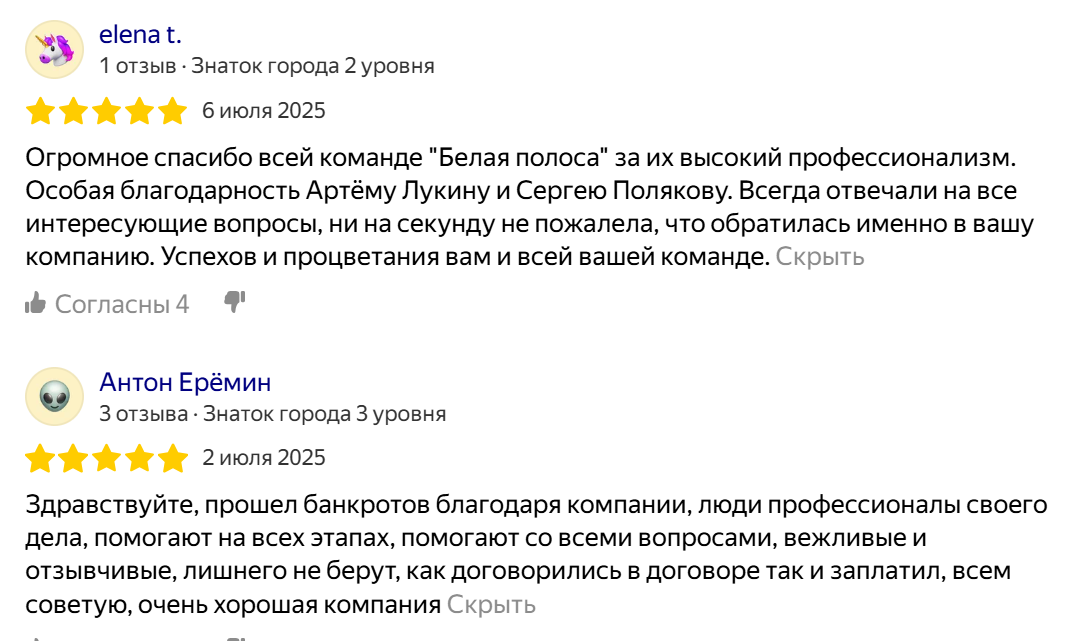Click fifth star of Антон's rating
The image size is (1078, 641).
pyautogui.click(x=172, y=459)
